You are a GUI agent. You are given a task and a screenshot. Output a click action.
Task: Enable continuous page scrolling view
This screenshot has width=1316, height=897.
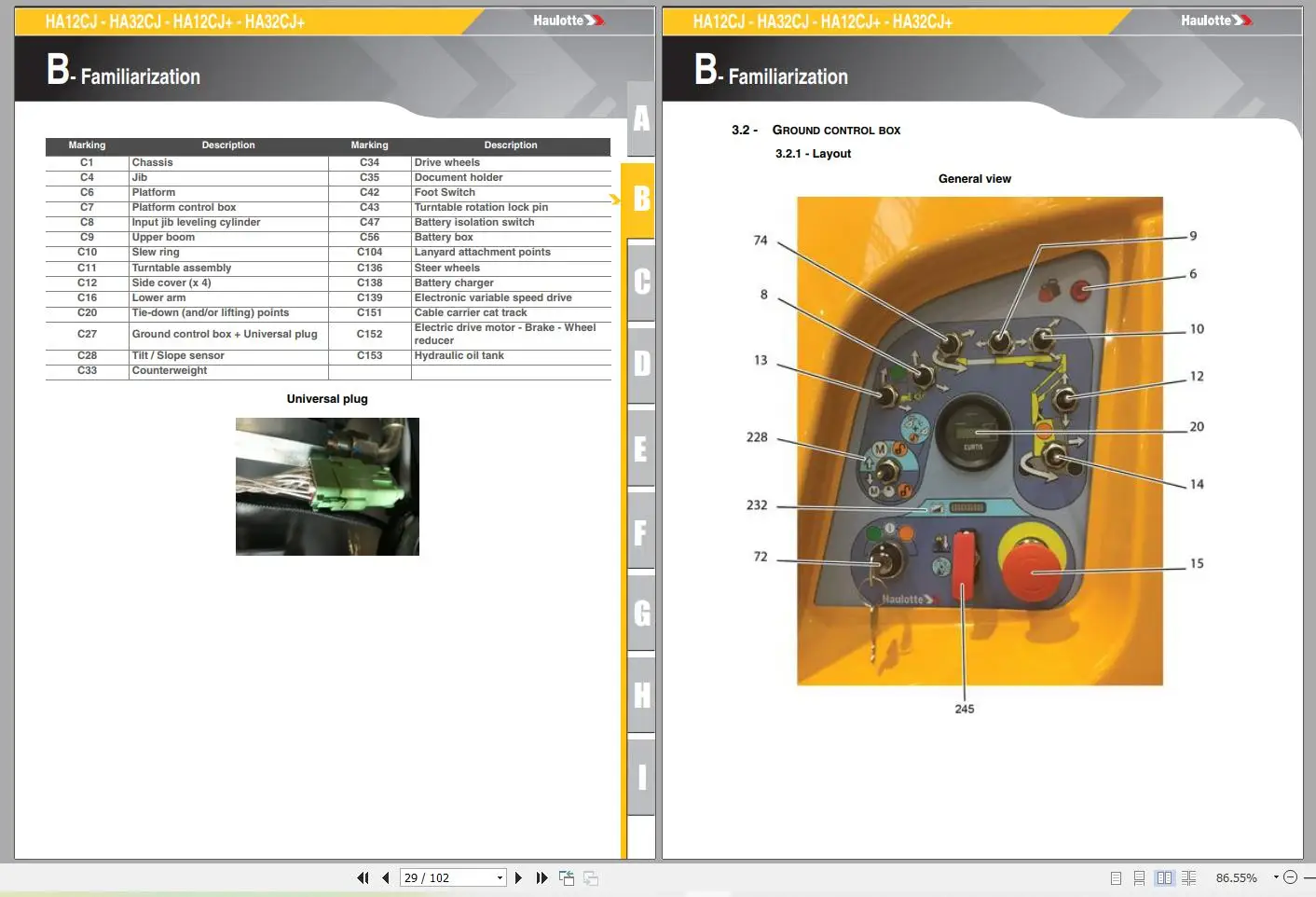[1139, 877]
